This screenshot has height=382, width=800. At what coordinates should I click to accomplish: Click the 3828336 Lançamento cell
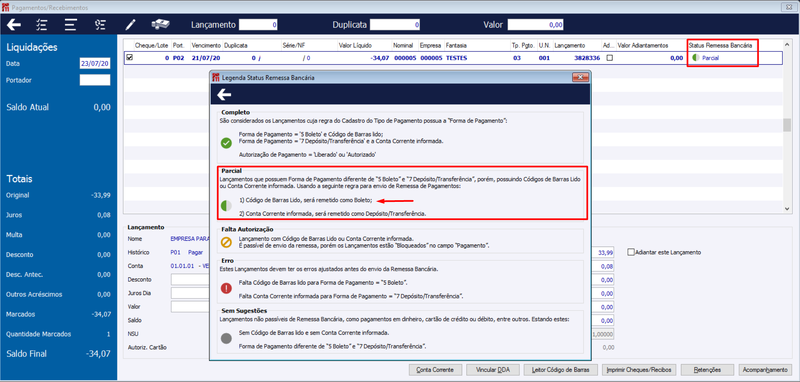(588, 58)
